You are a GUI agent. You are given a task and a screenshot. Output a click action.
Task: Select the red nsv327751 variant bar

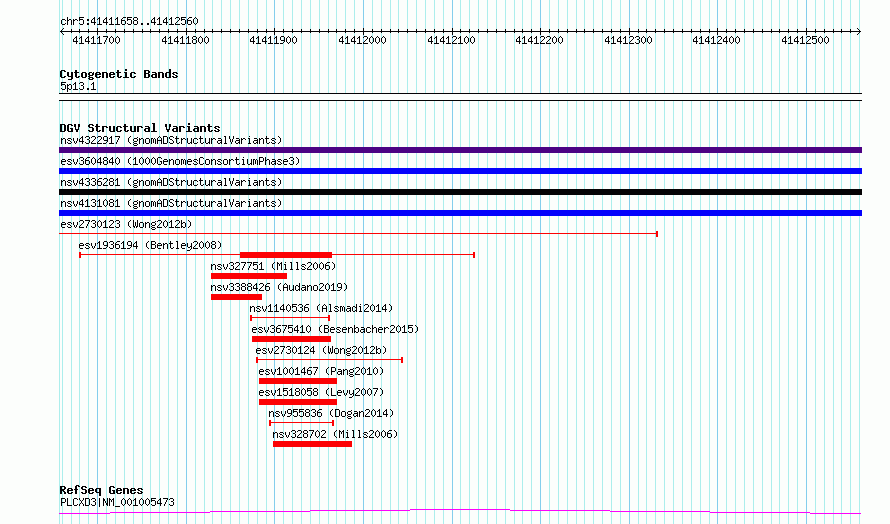point(249,276)
